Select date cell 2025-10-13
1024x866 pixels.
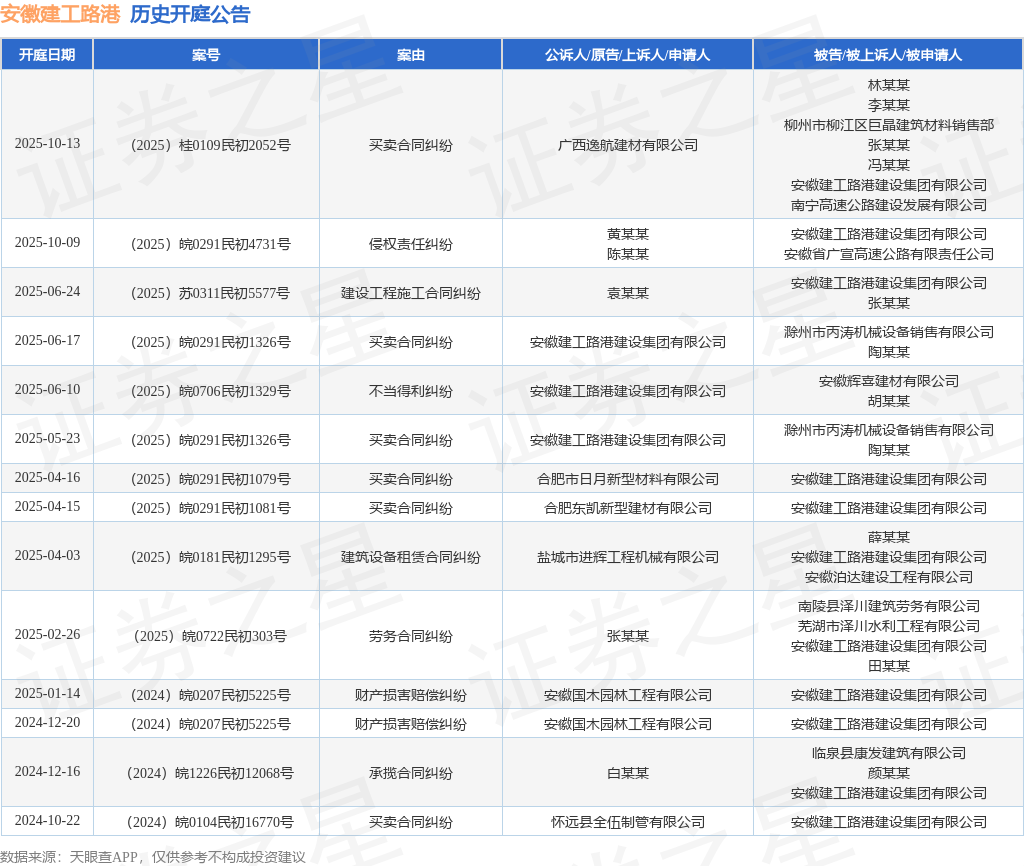pos(48,144)
